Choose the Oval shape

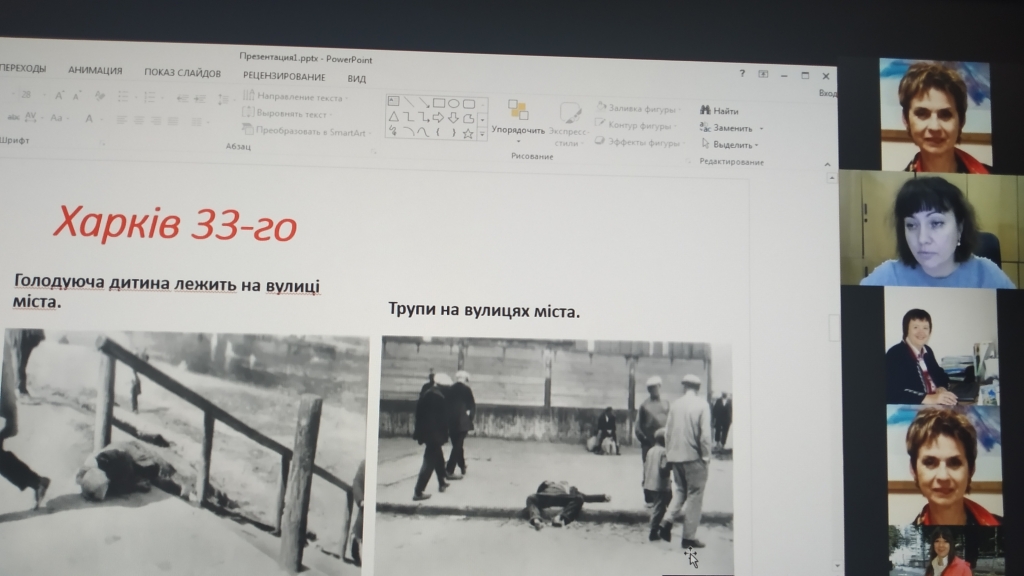[453, 103]
